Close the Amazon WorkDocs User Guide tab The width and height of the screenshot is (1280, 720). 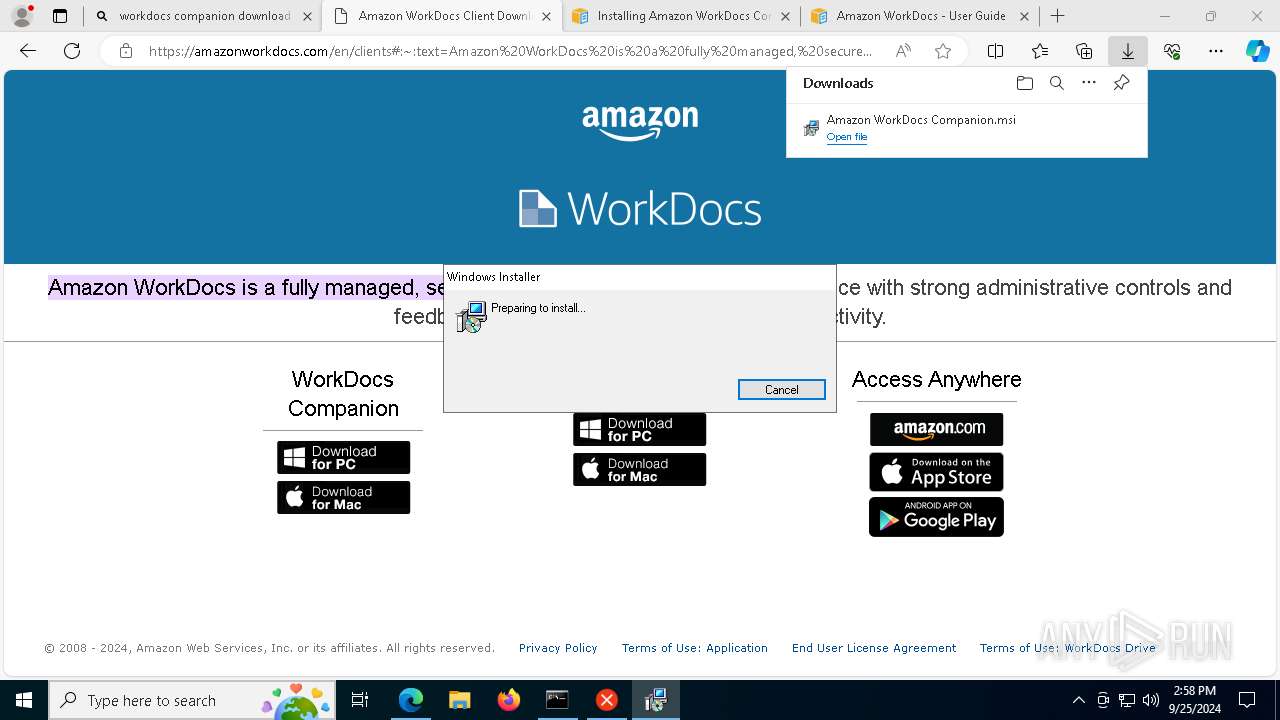pos(1024,16)
